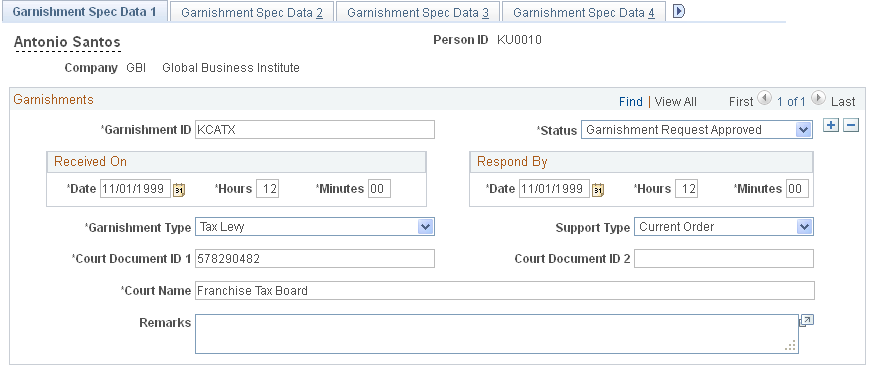Open the Status dropdown
The width and height of the screenshot is (869, 369).
697,130
